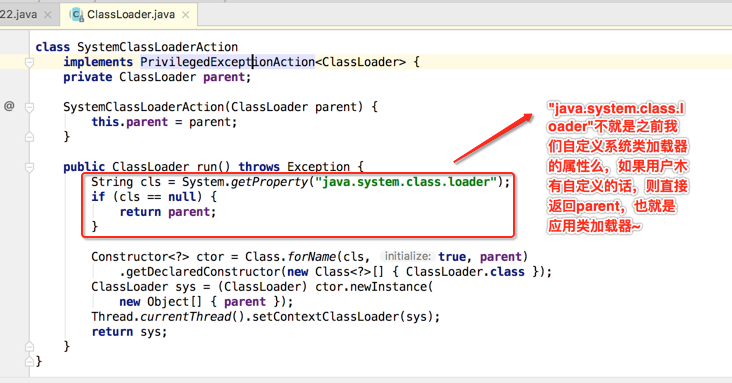Screen dimensions: 732x383
Task: Collapse the run() method fold marker
Action: point(29,167)
